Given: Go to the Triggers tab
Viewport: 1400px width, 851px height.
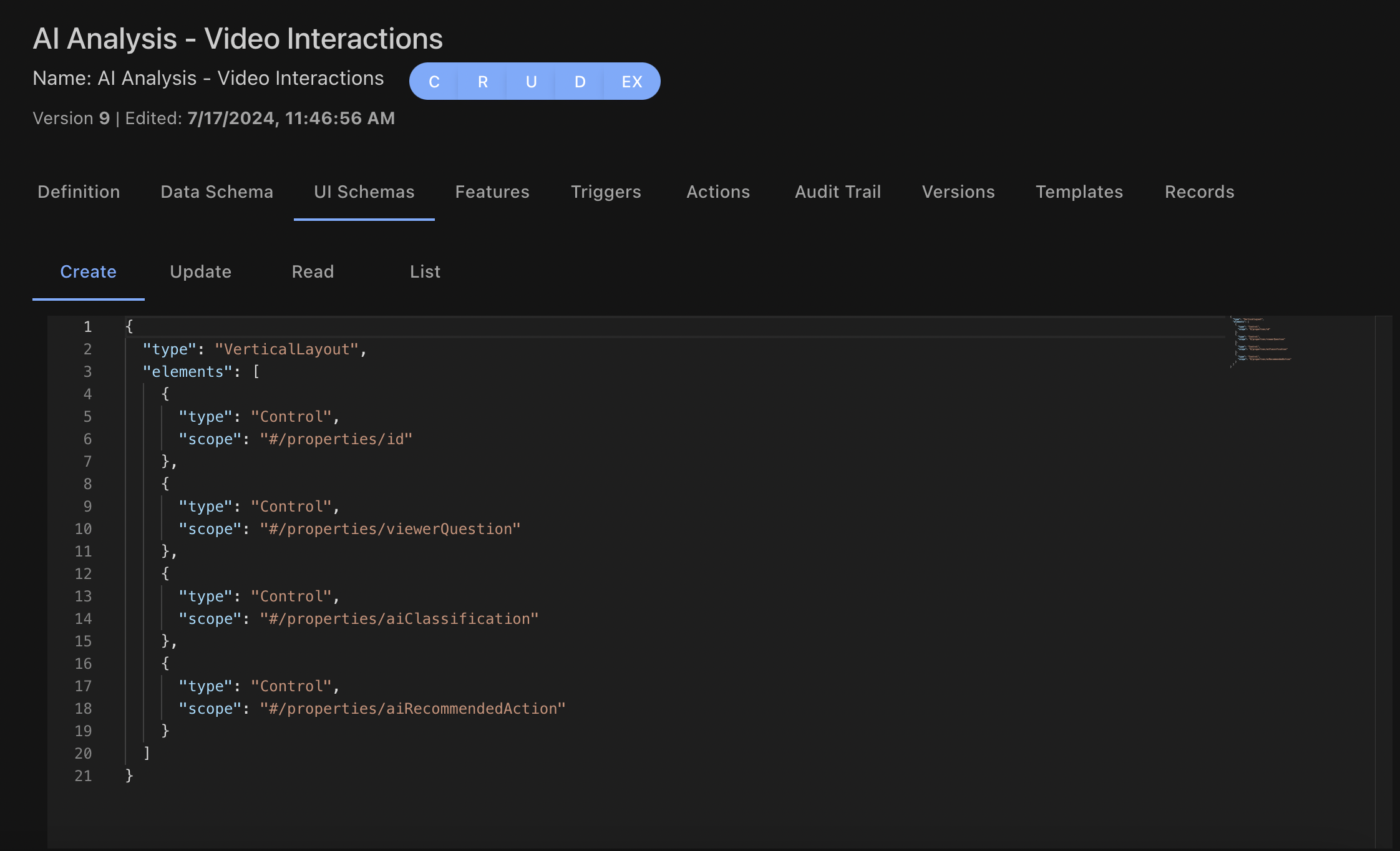Looking at the screenshot, I should 606,192.
